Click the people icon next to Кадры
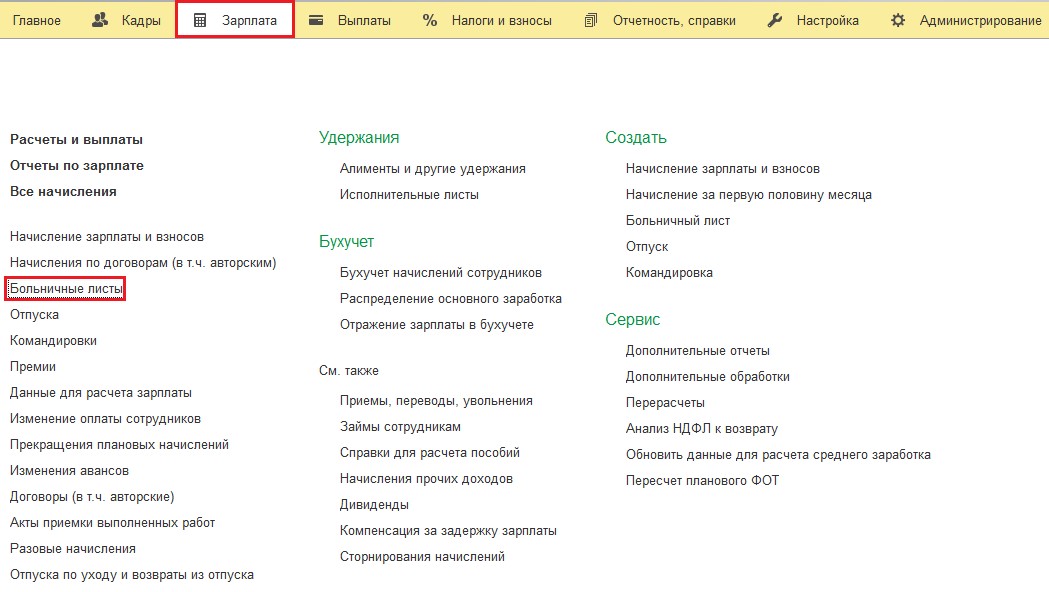1049x592 pixels. [100, 20]
